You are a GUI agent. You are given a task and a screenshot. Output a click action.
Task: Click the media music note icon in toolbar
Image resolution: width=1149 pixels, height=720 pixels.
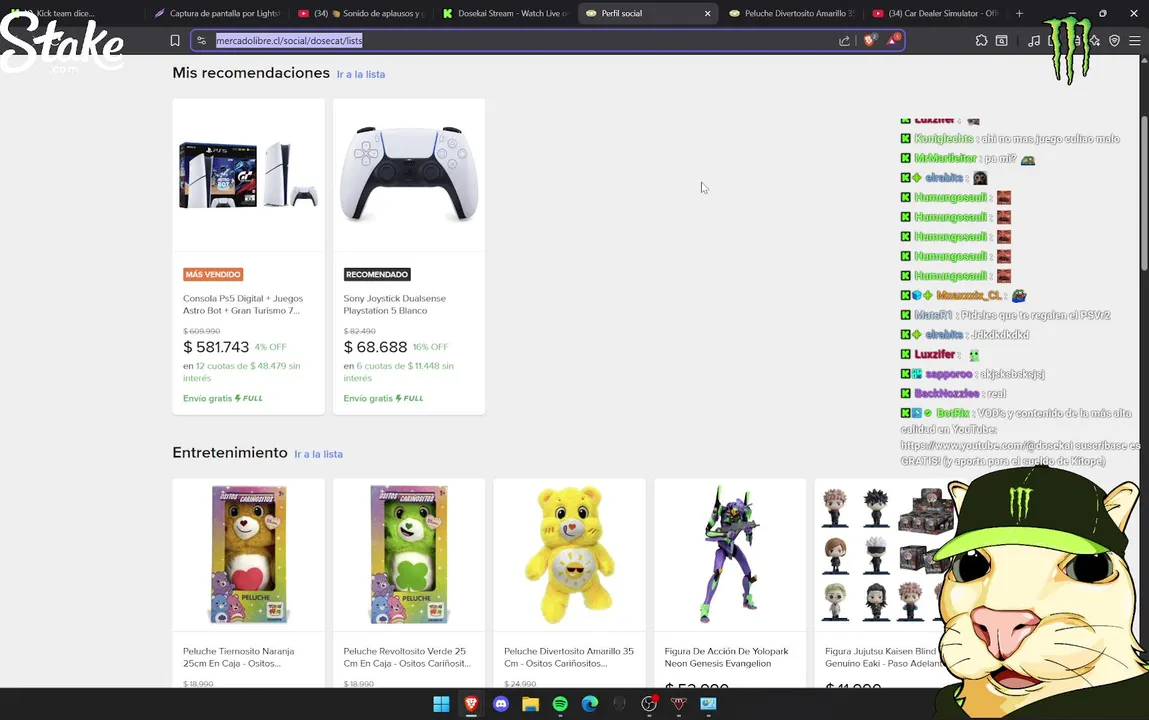[1034, 41]
